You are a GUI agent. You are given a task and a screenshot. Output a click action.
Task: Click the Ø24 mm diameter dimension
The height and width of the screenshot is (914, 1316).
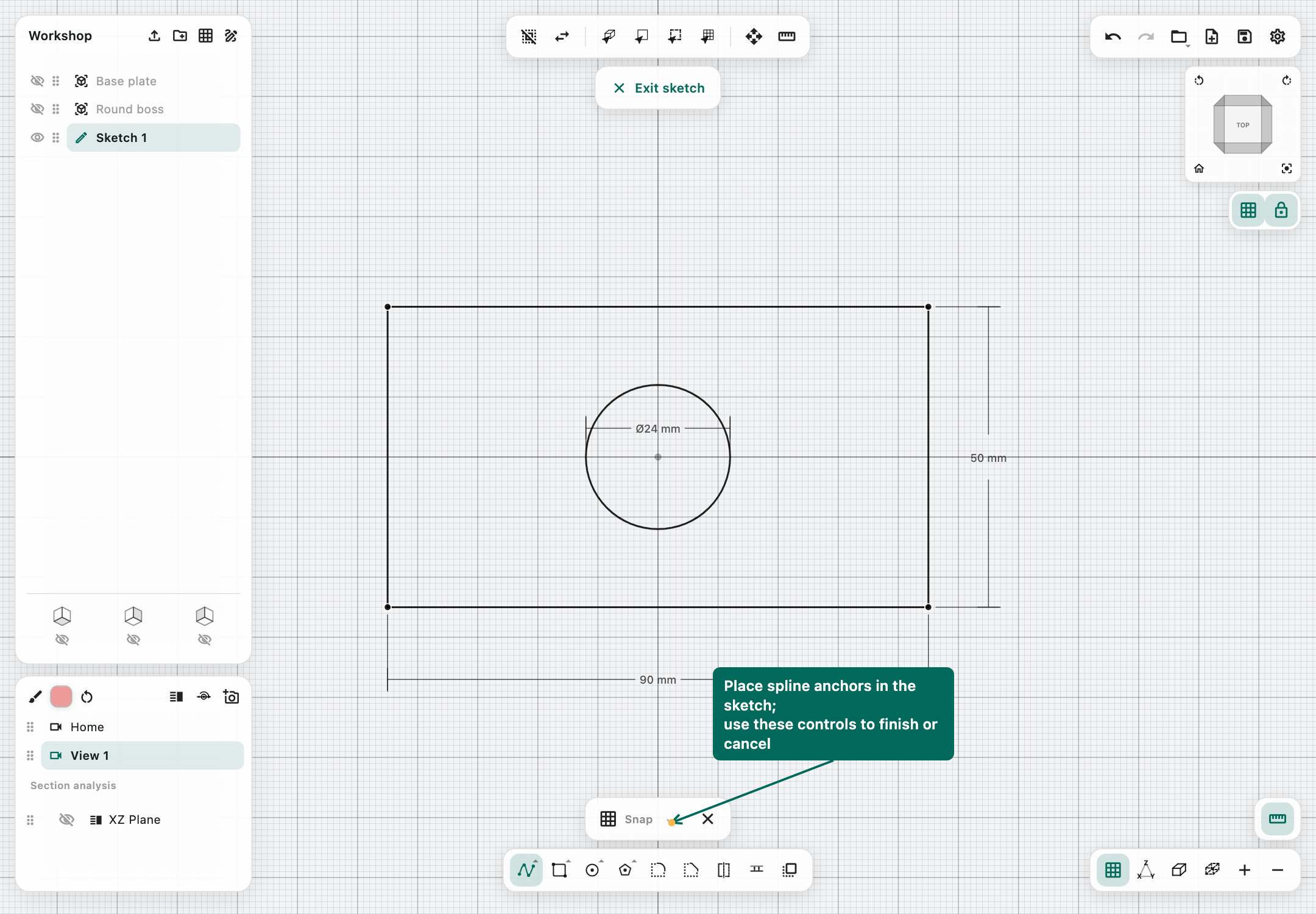pyautogui.click(x=658, y=428)
